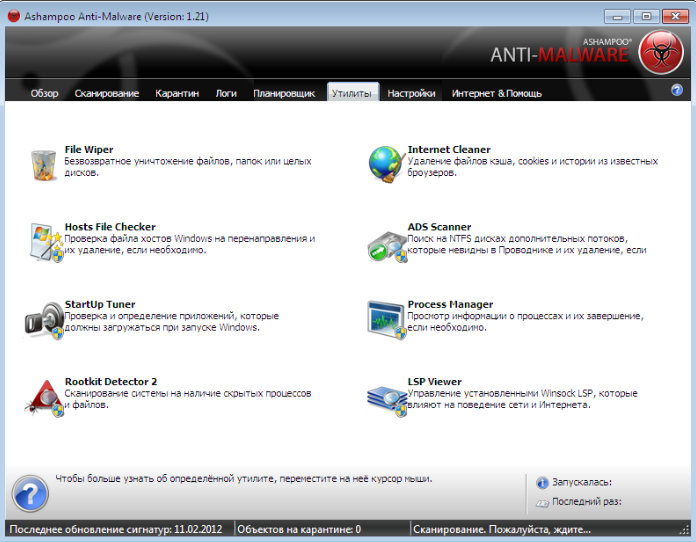This screenshot has width=696, height=542.
Task: Click the Ashampoo title bar app icon
Action: click(14, 16)
